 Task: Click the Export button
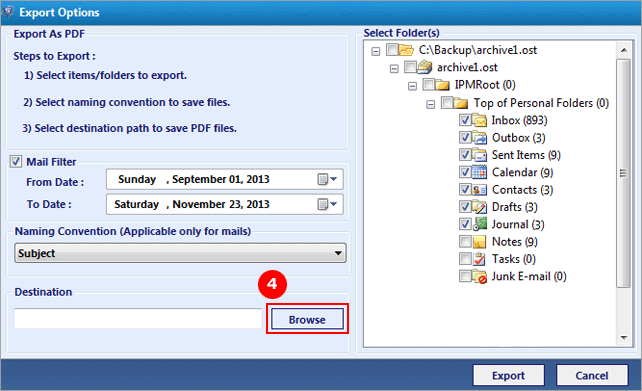tap(509, 375)
